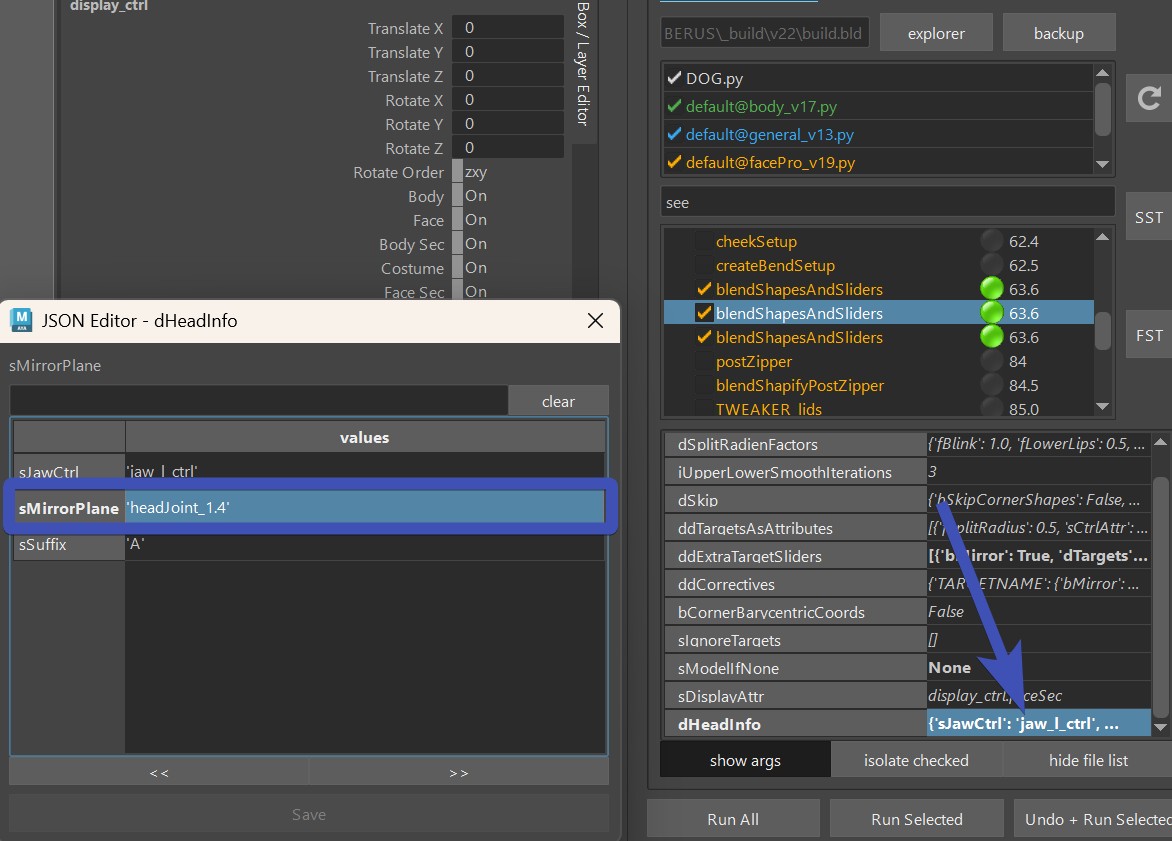Click the hide file list tab
This screenshot has width=1172, height=841.
(1088, 760)
